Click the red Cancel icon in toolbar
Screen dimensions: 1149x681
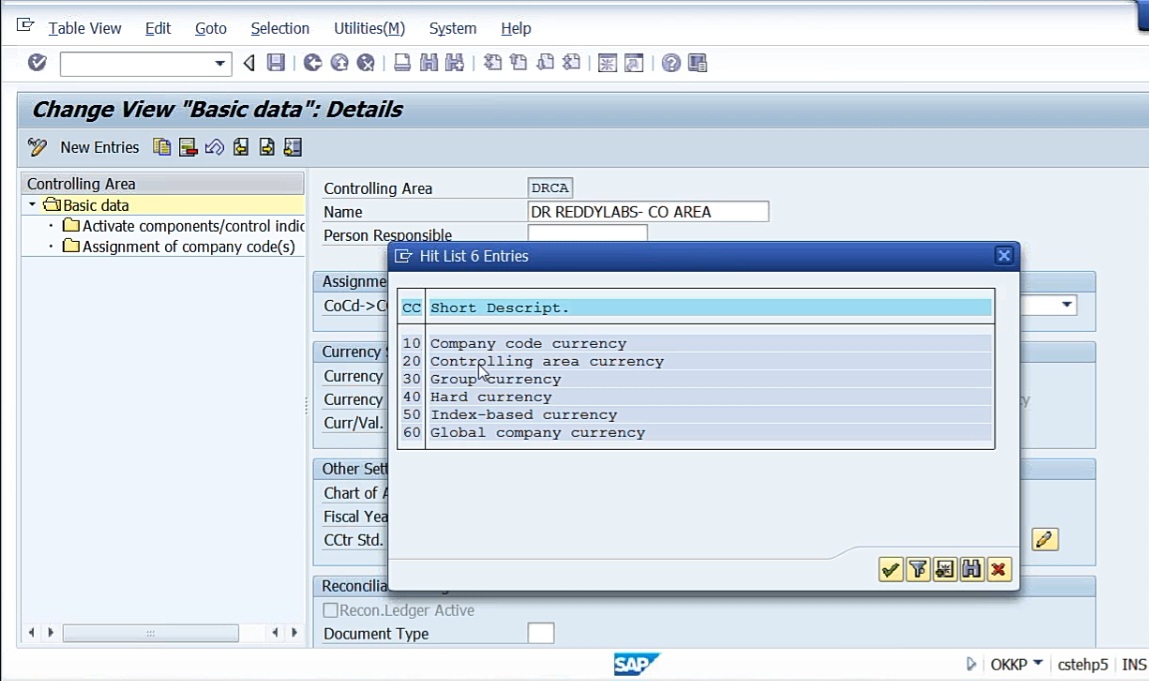coord(366,63)
